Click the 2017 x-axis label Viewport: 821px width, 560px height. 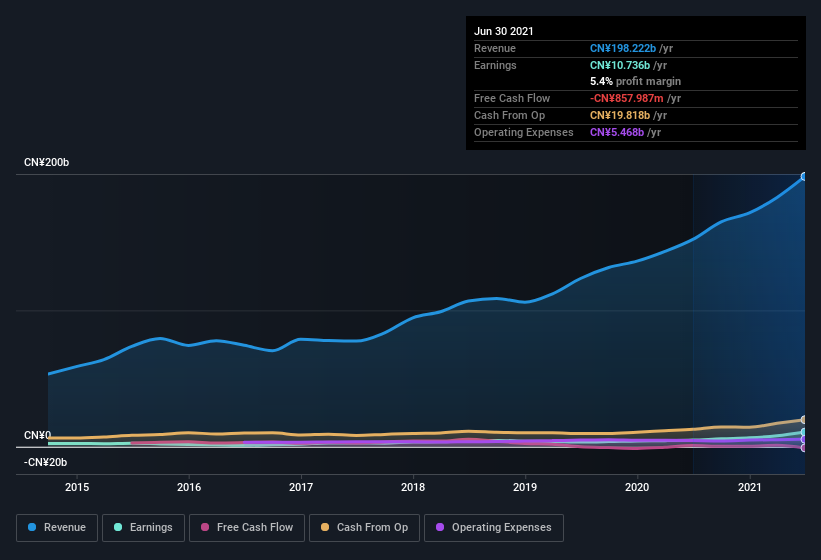point(301,487)
